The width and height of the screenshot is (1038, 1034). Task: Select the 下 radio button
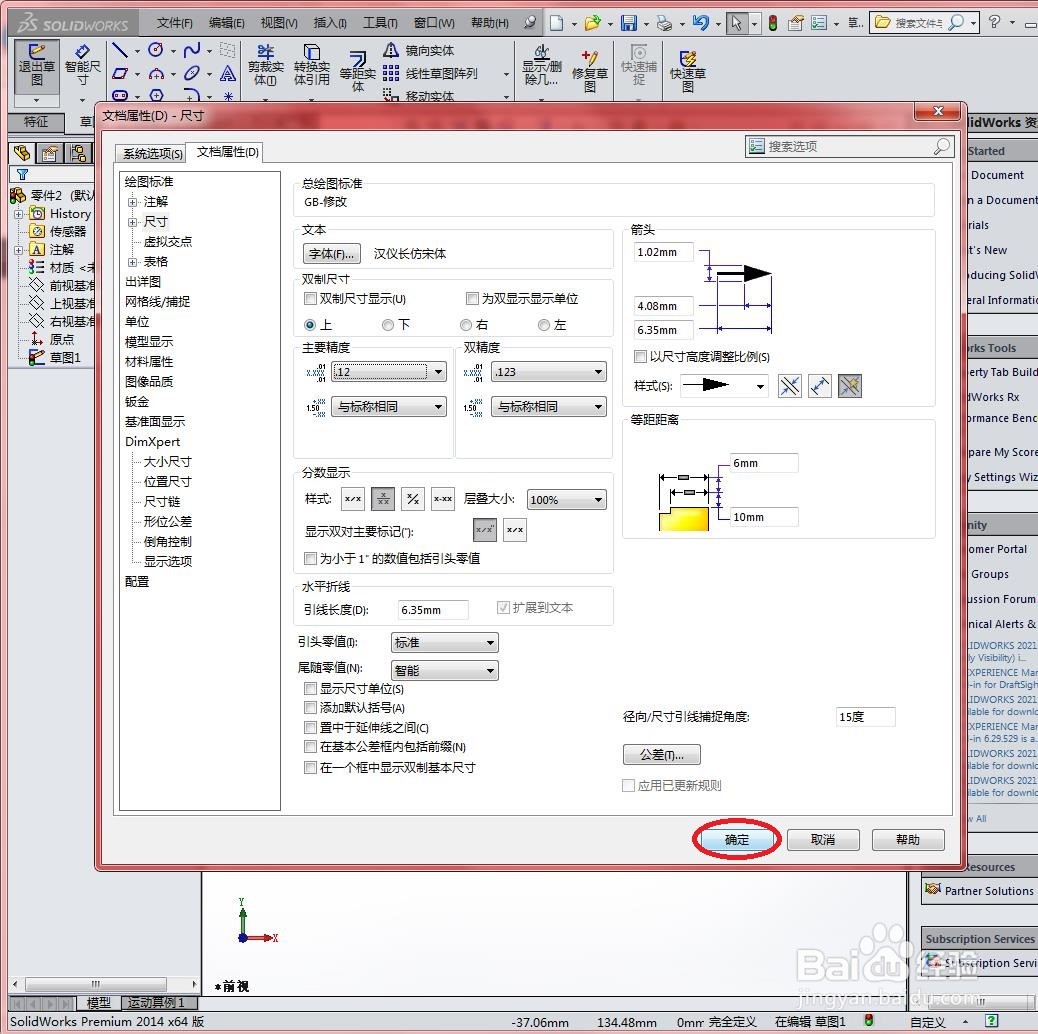pos(388,325)
